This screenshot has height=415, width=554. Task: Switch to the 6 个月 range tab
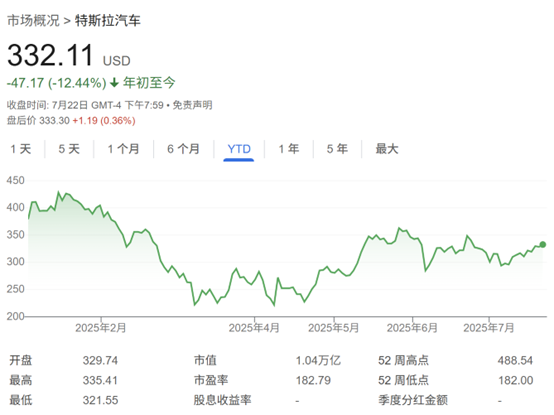tap(183, 149)
